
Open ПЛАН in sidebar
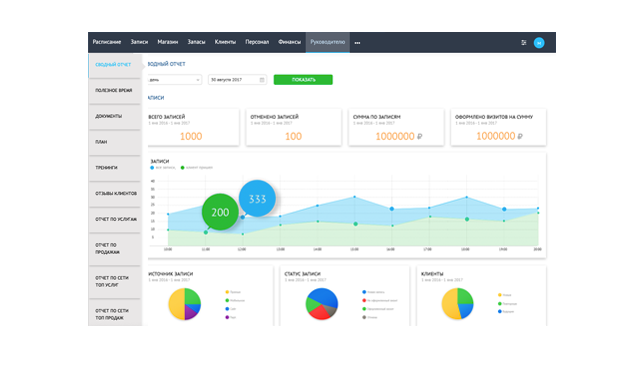point(115,142)
